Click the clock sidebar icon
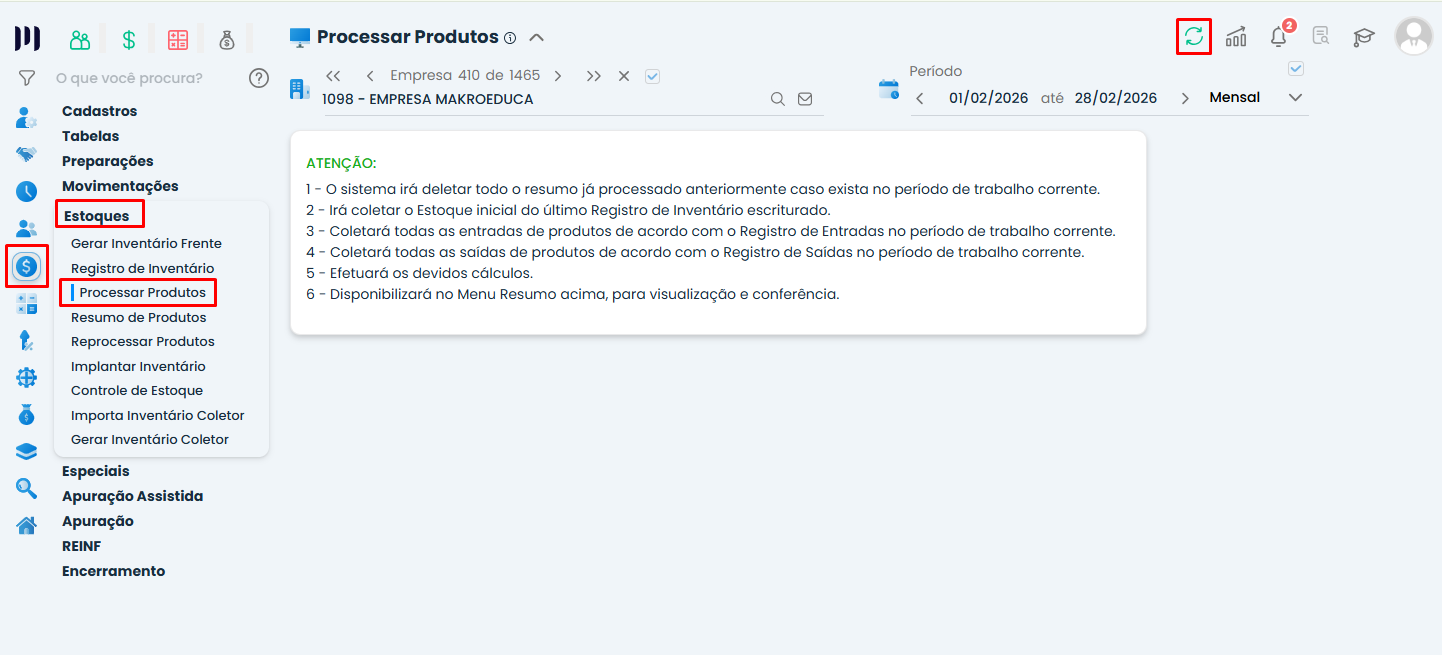 pyautogui.click(x=26, y=191)
